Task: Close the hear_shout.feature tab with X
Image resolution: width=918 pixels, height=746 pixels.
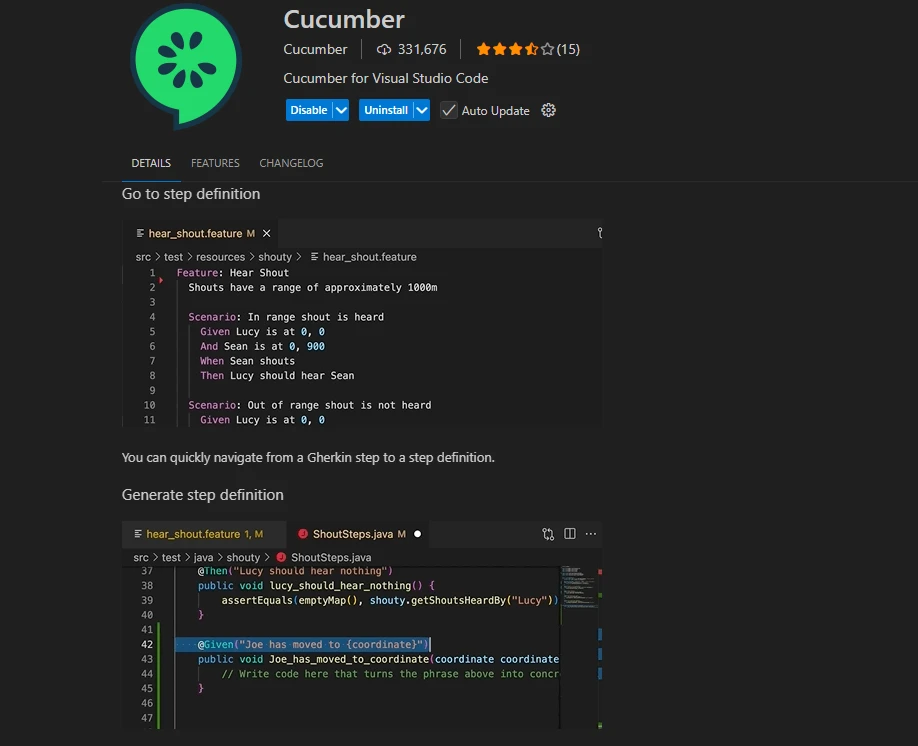Action: pos(266,233)
